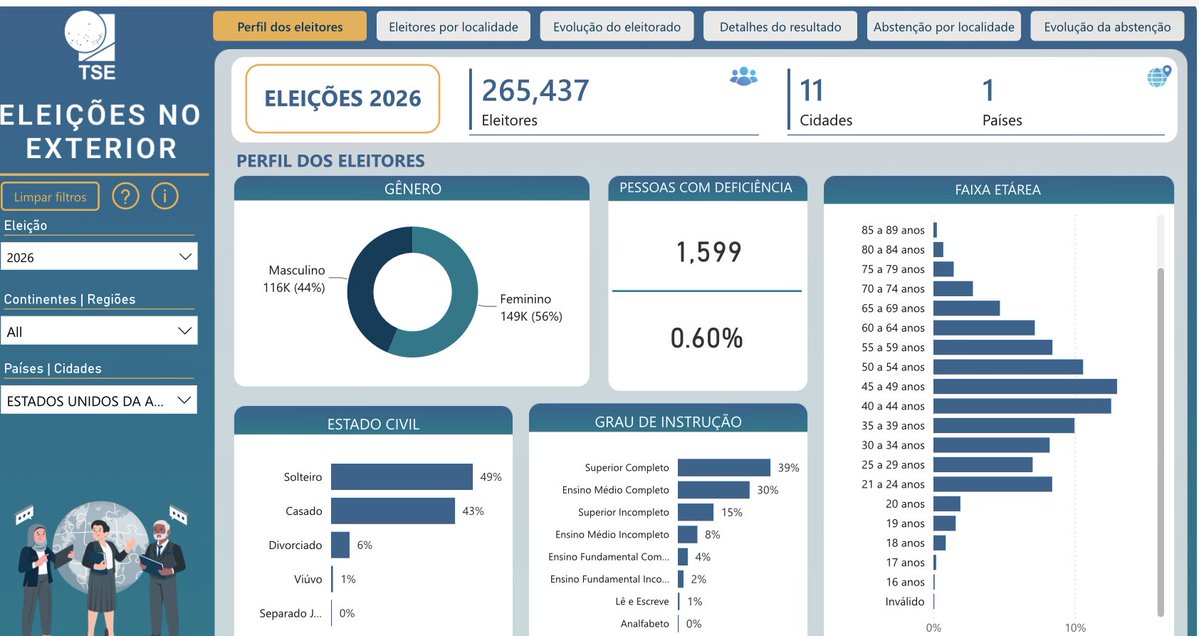
Task: Select the Perfil dos eleitores tab
Action: (290, 27)
